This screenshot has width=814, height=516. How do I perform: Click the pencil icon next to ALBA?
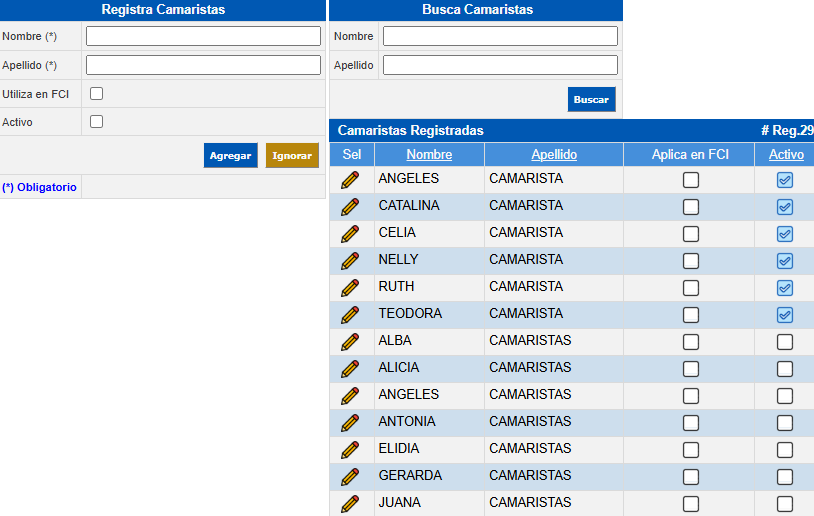point(350,342)
